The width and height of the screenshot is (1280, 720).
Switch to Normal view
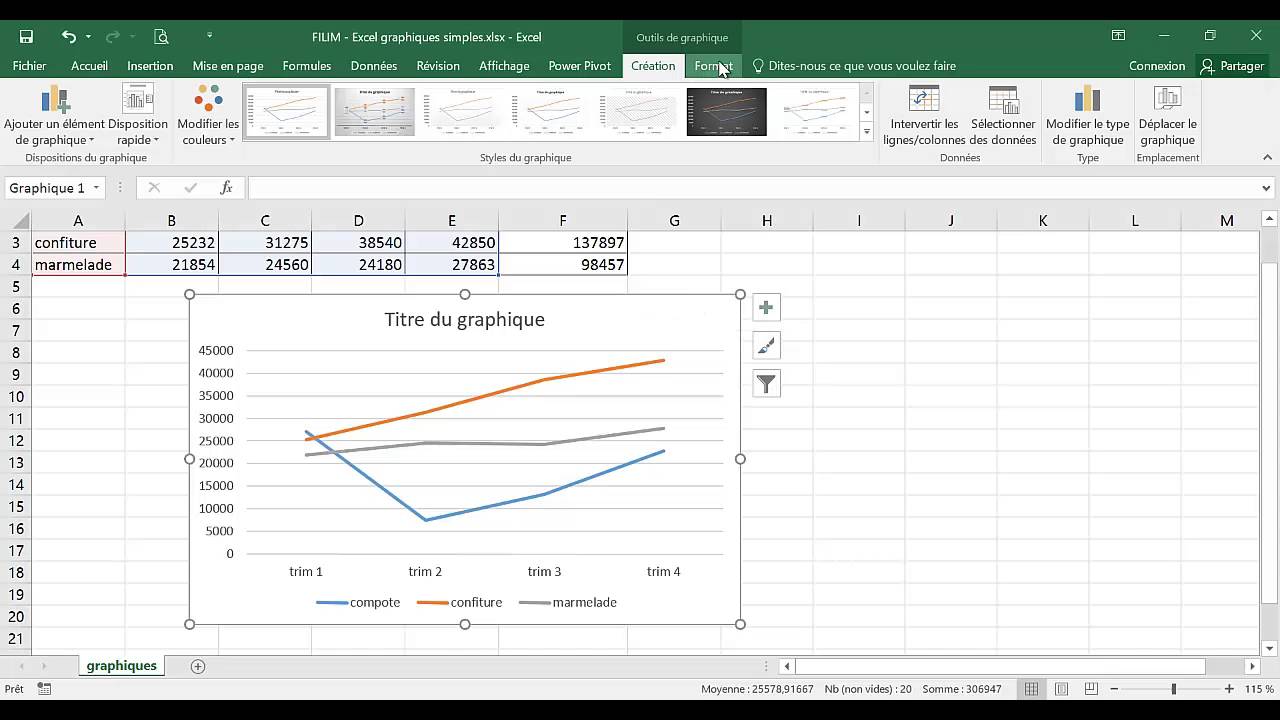coord(1031,689)
